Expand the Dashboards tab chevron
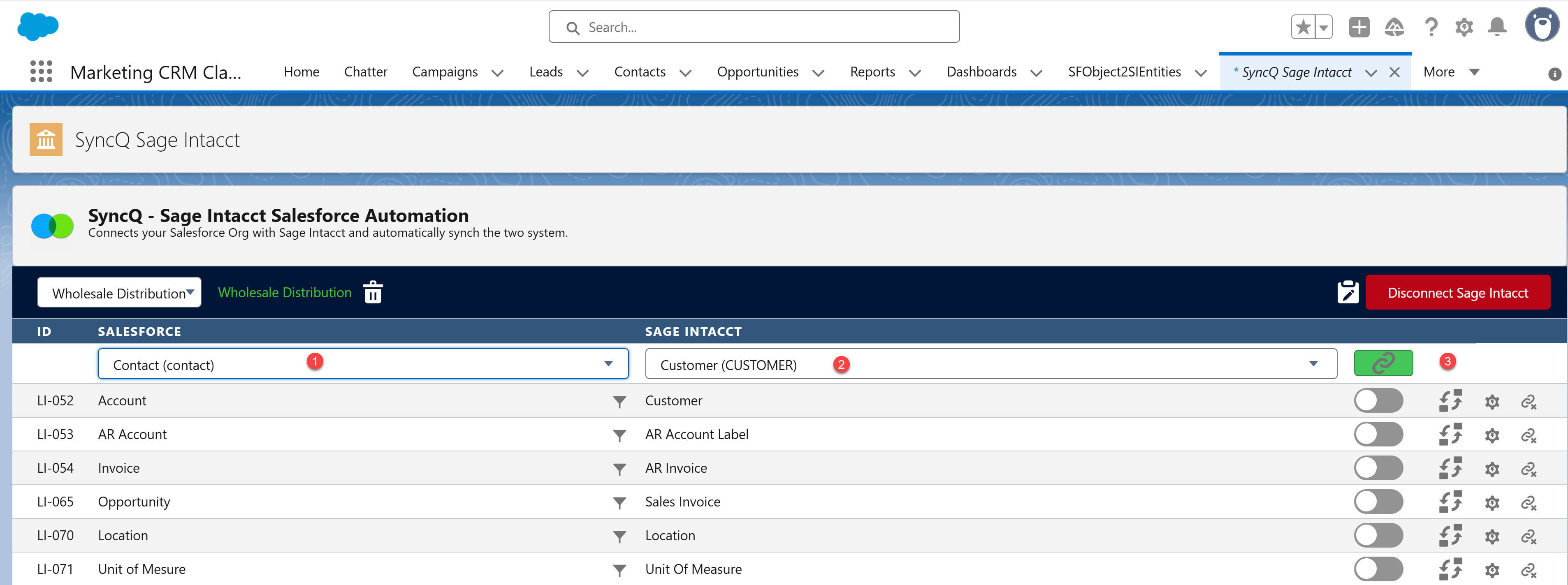Image resolution: width=1568 pixels, height=585 pixels. (1036, 73)
